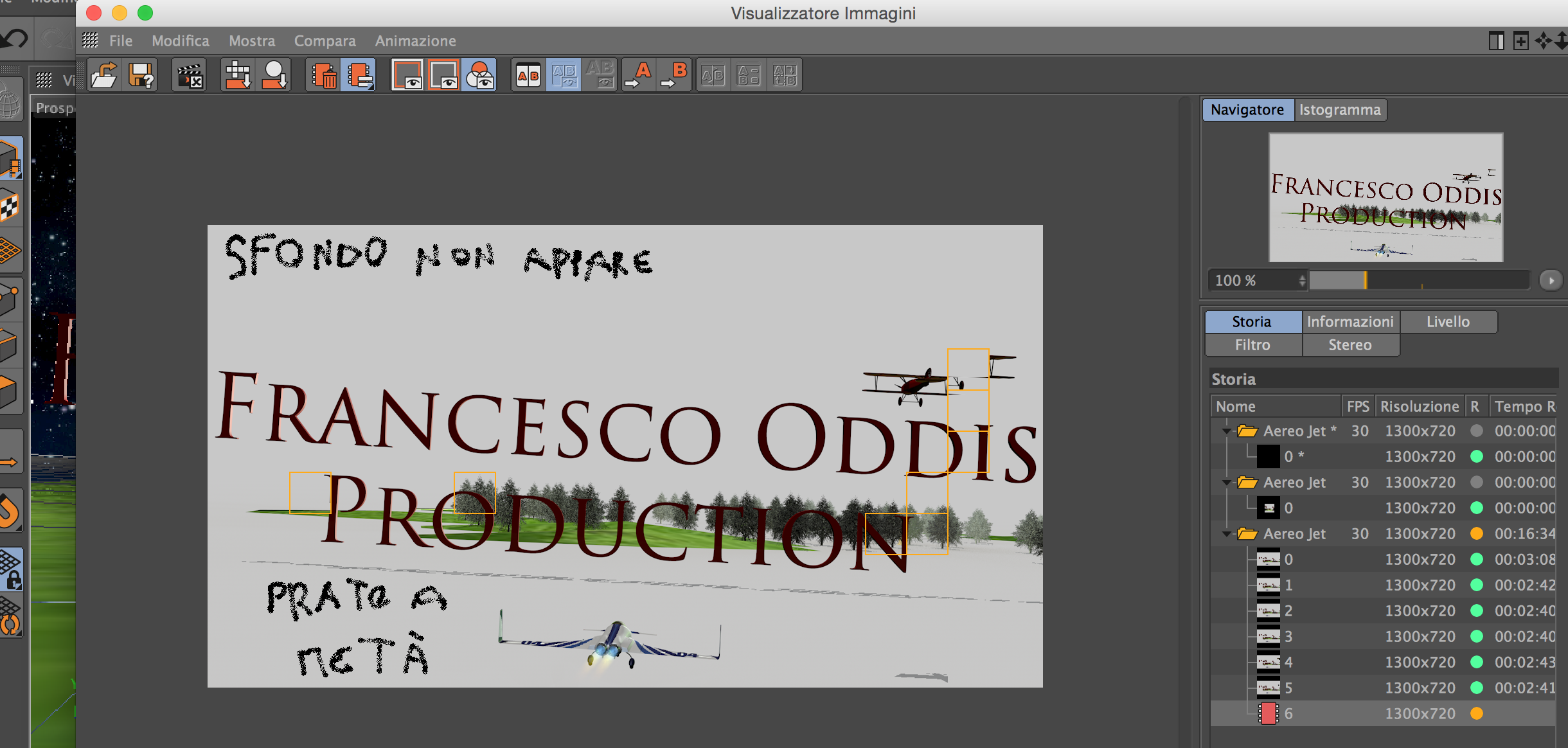The image size is (1568, 748).
Task: Click the Delete Image trash icon
Action: tap(324, 76)
